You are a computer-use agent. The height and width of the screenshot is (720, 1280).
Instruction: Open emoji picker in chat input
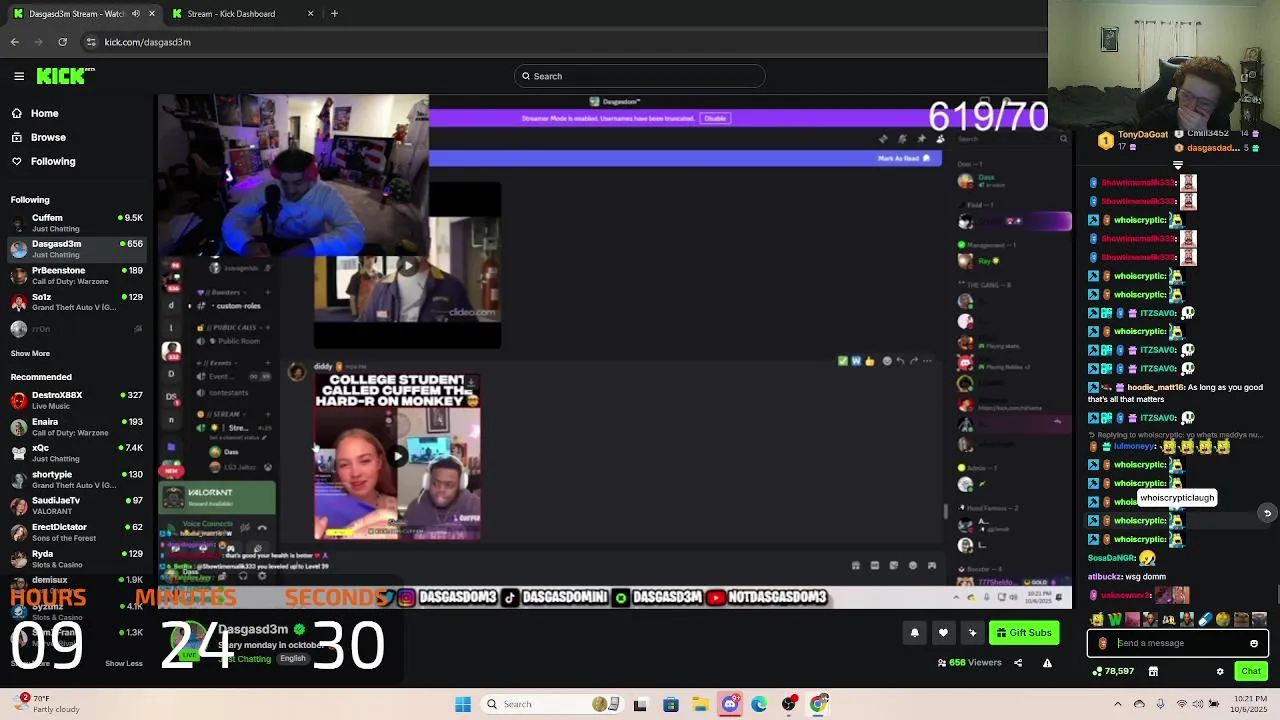coord(1254,643)
